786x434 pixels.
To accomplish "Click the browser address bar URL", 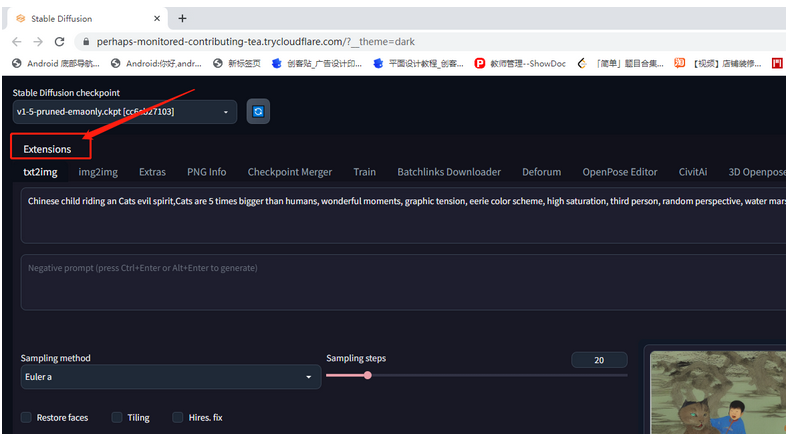I will coord(256,42).
